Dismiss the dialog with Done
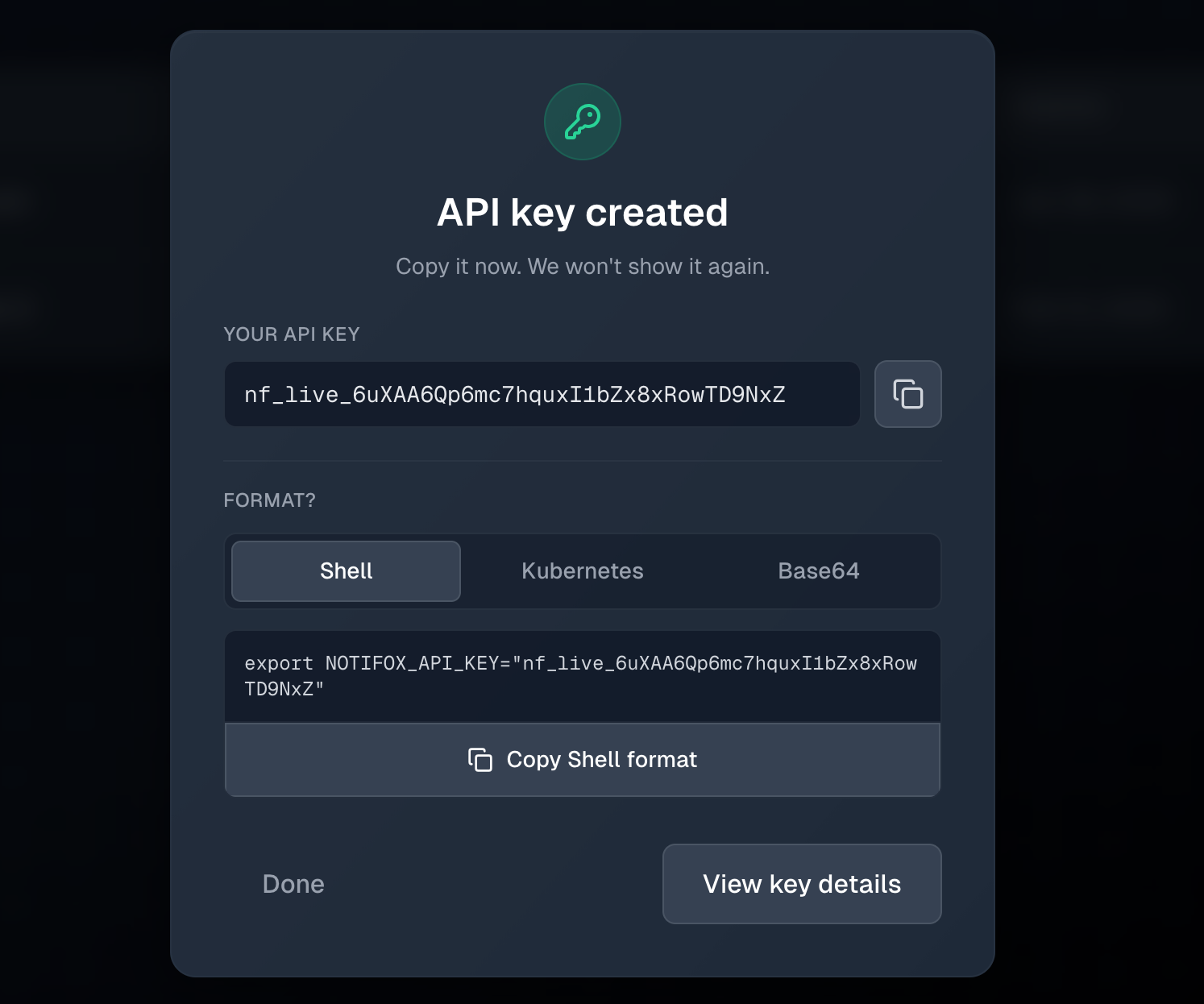1204x1004 pixels. [293, 884]
